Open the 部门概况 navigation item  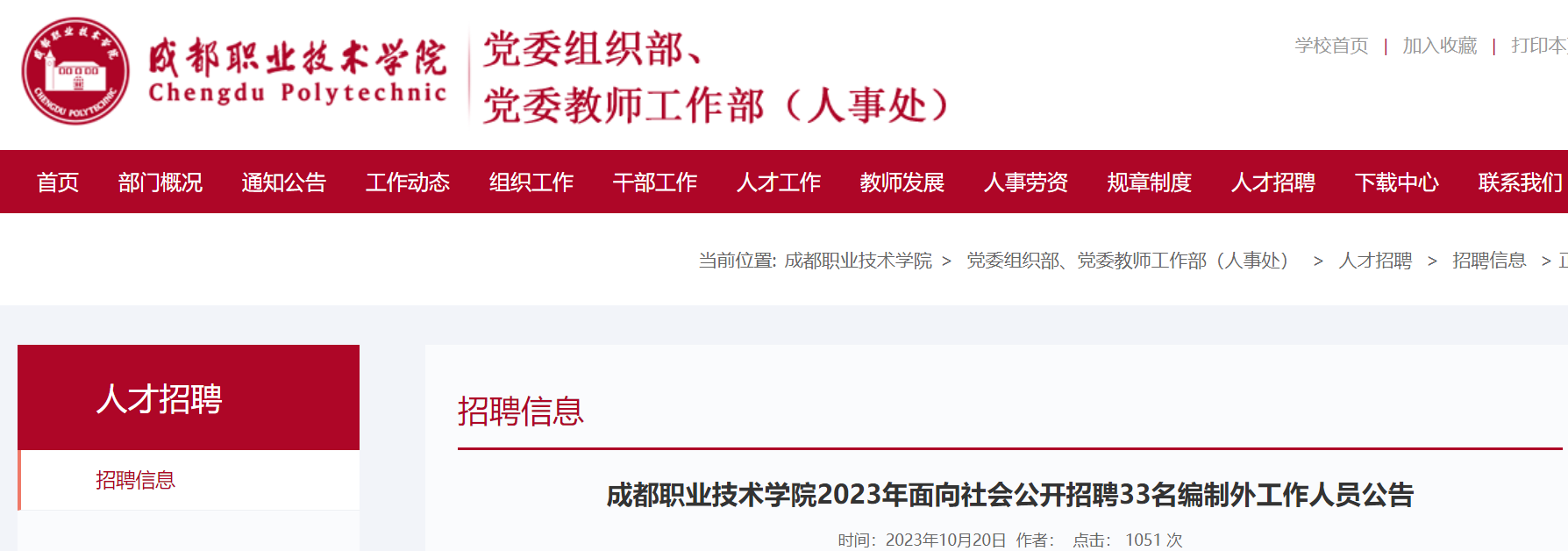pos(160,182)
